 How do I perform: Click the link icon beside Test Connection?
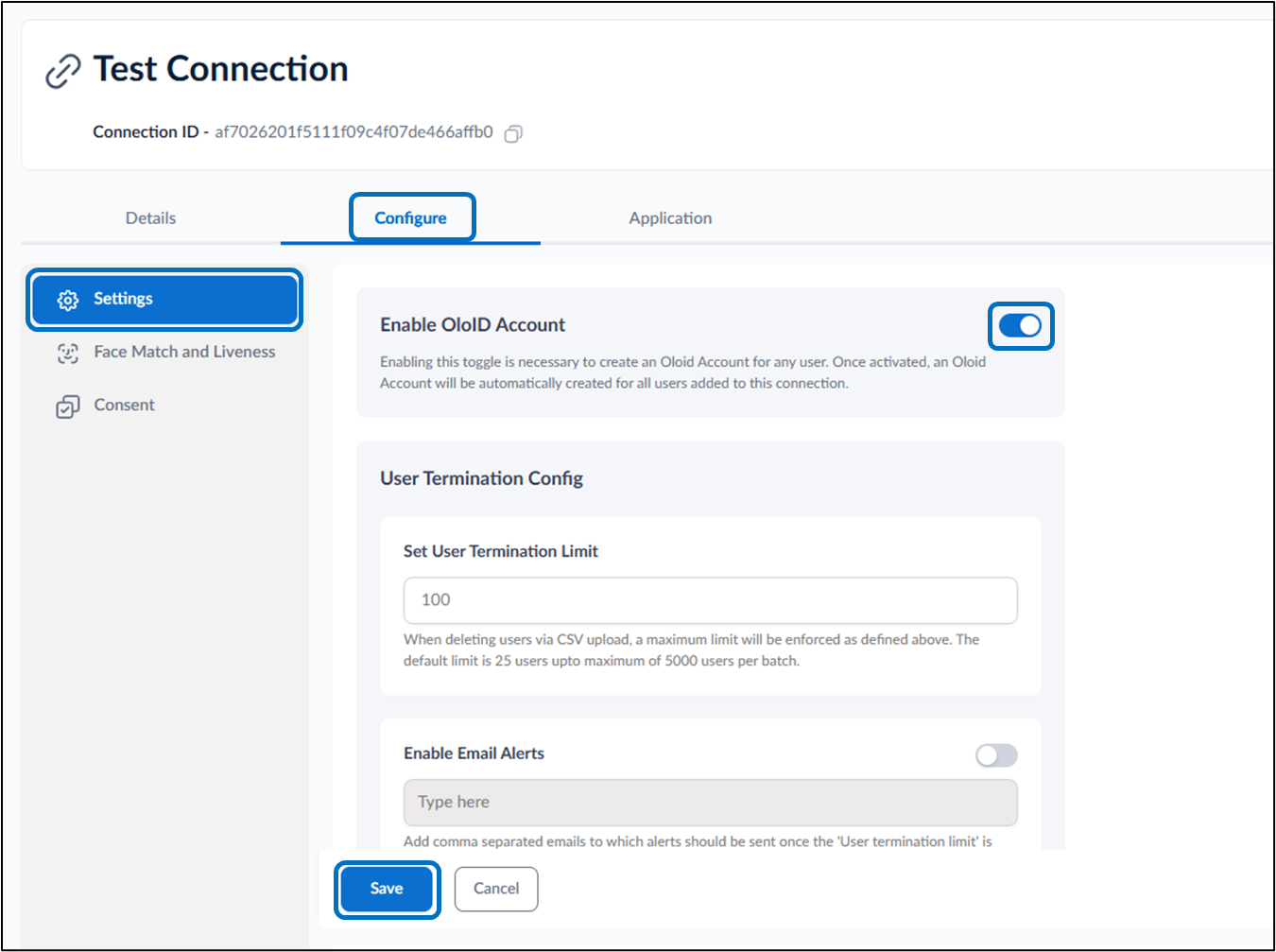point(63,72)
